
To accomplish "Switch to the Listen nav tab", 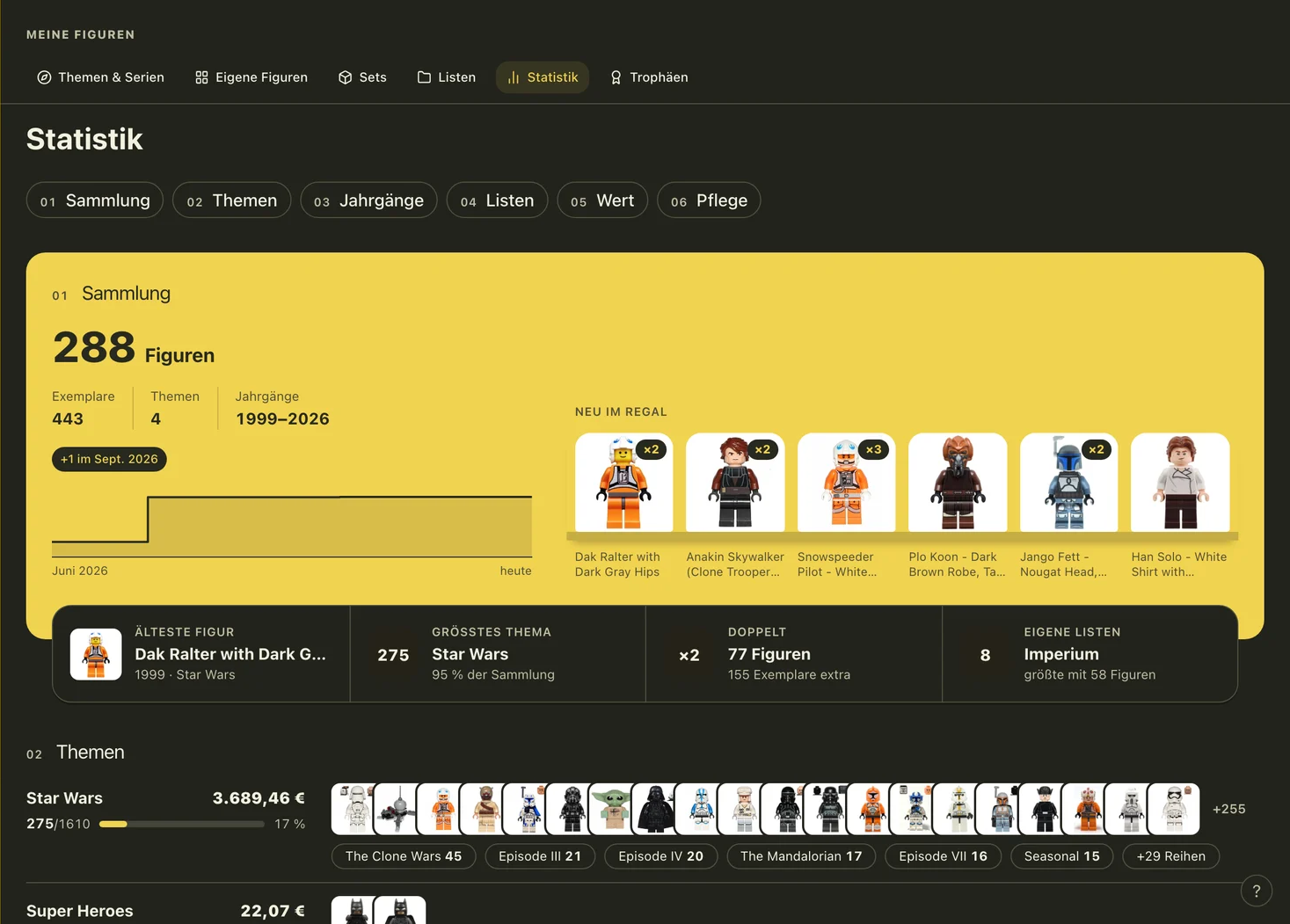I will [447, 77].
